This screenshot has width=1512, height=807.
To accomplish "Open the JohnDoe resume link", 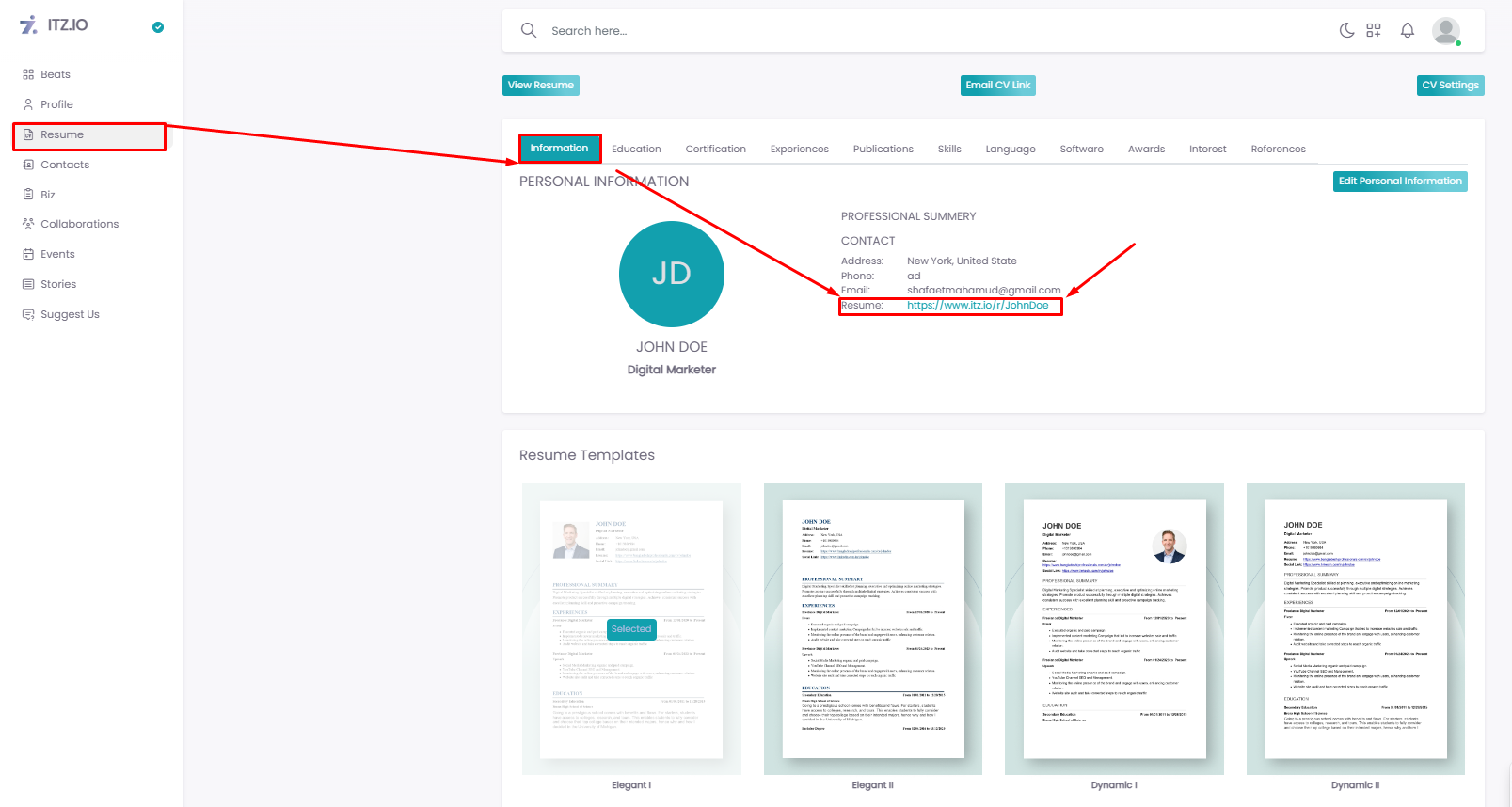I will [977, 306].
